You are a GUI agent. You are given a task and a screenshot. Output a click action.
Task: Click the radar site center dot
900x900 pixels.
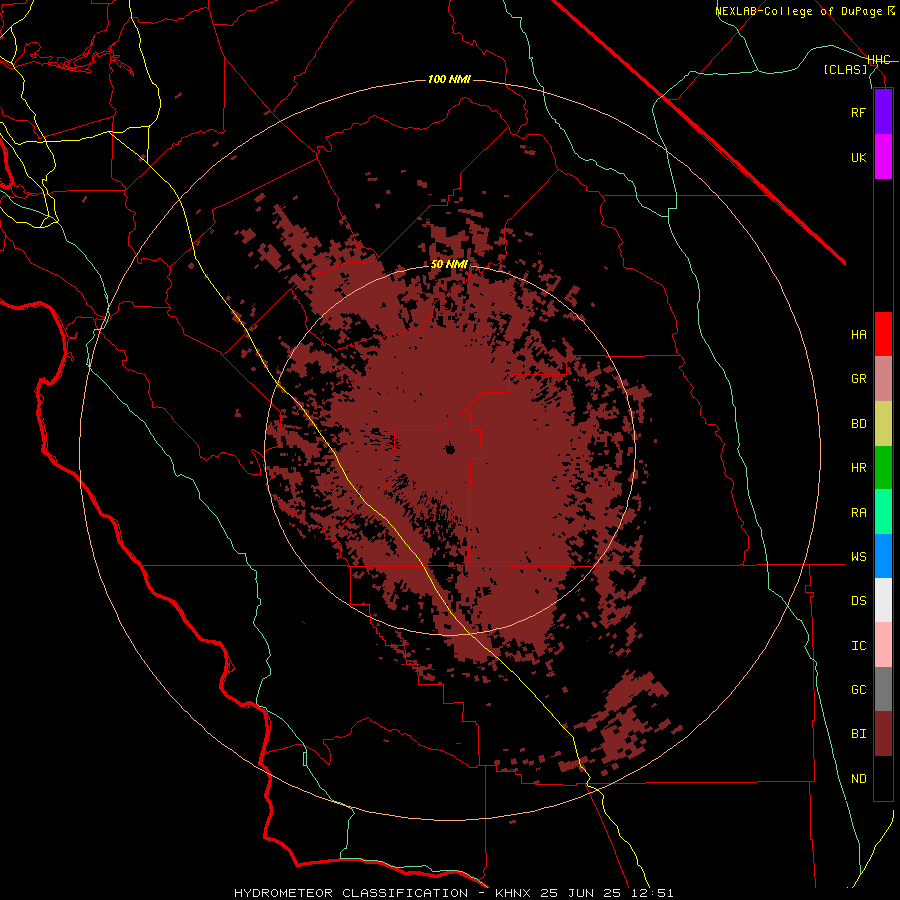tap(450, 449)
